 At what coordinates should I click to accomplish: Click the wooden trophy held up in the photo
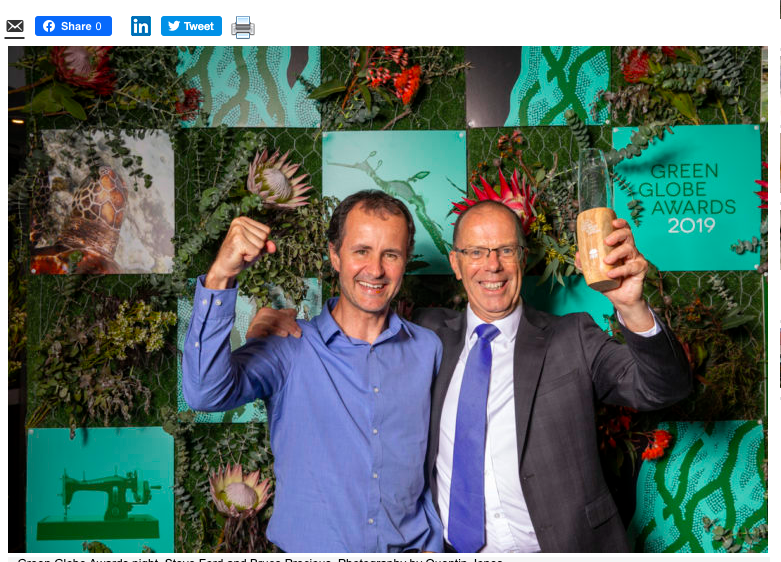(x=597, y=248)
